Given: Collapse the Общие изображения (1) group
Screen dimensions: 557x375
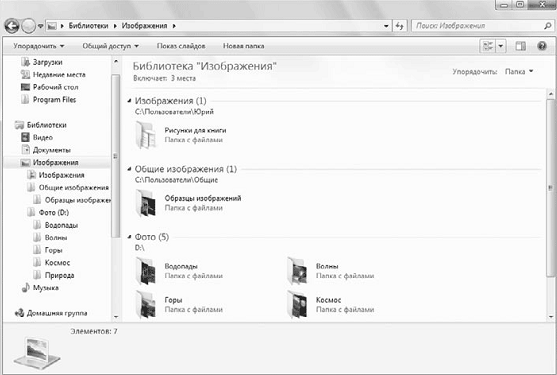Looking at the screenshot, I should point(129,169).
